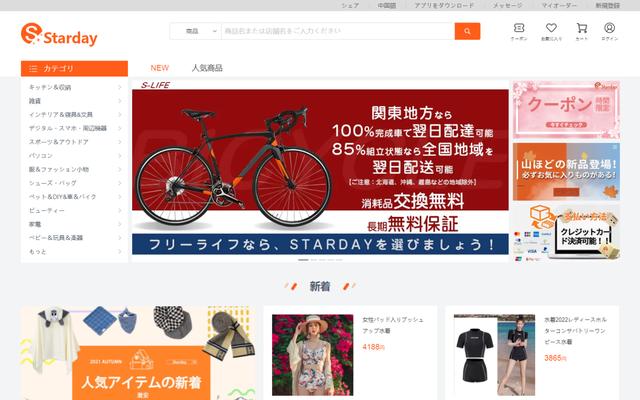The width and height of the screenshot is (640, 400).
Task: Open マイオーダー link in top bar
Action: 559,5
